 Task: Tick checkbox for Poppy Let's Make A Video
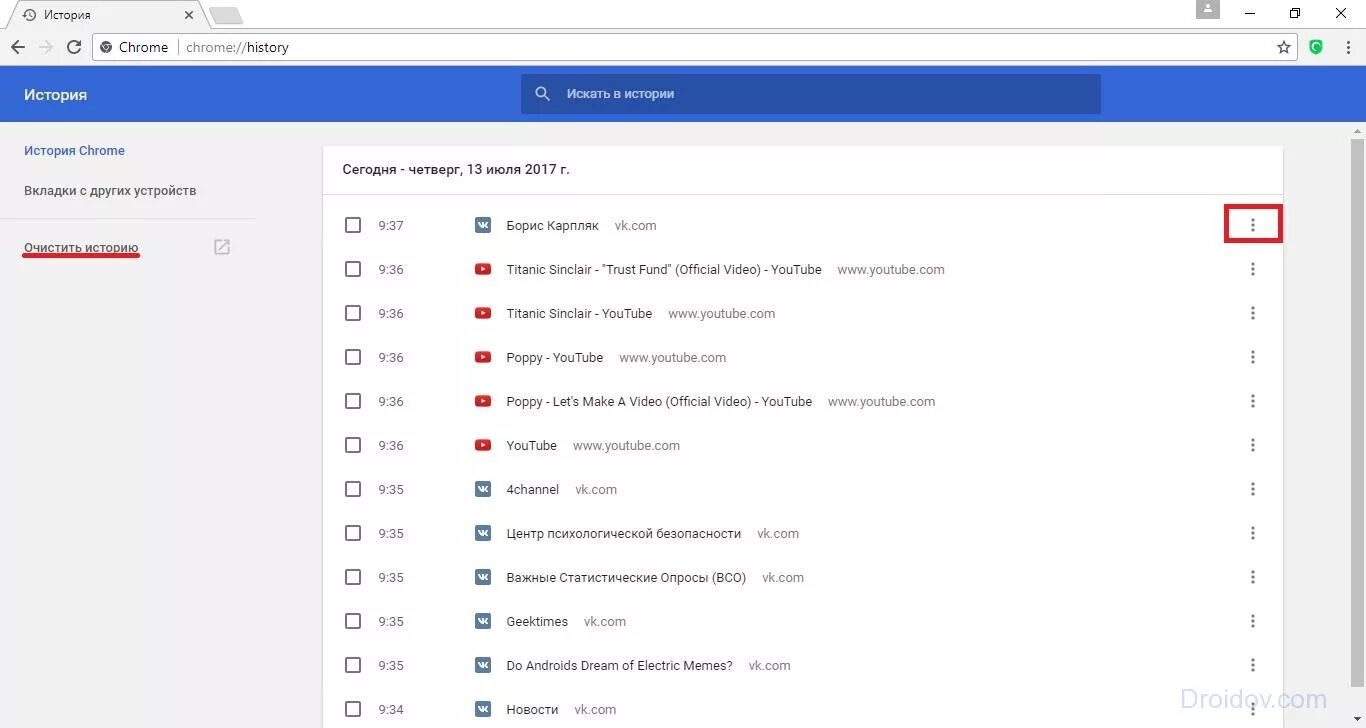(353, 401)
